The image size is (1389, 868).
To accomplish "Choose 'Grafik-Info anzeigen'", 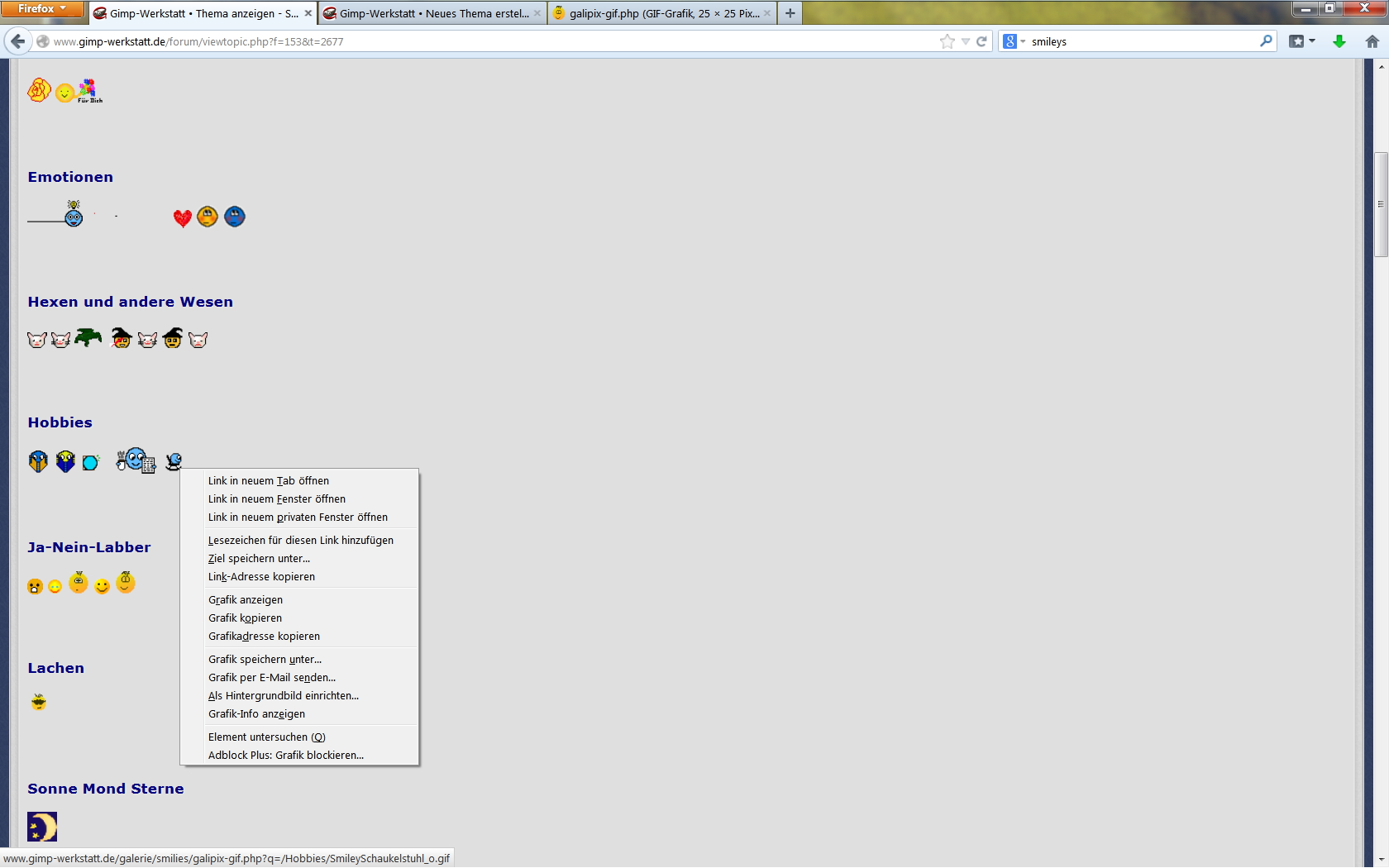I will click(x=299, y=713).
